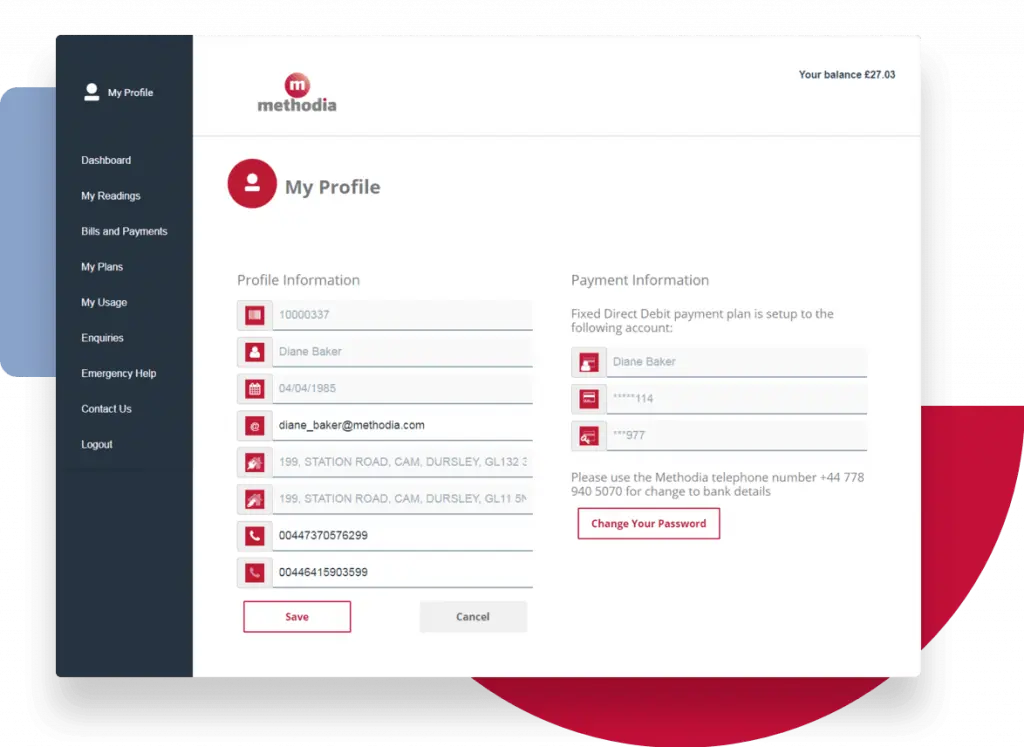
Task: Click the address field ending GL11 5N
Action: 402,500
